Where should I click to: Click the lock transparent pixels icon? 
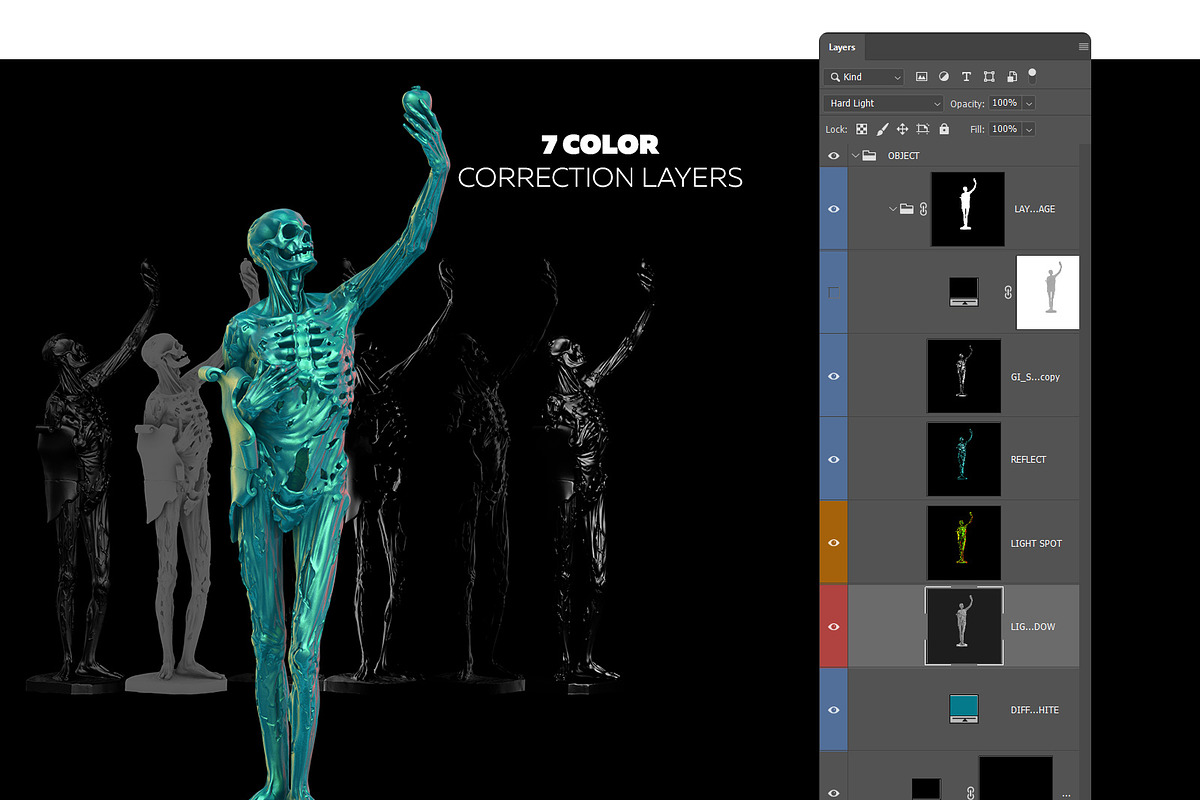[861, 129]
